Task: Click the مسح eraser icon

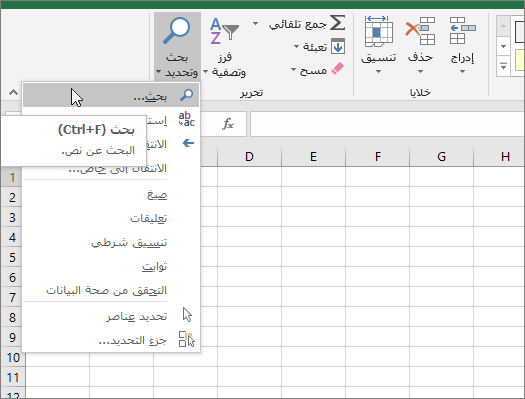Action: (x=338, y=69)
